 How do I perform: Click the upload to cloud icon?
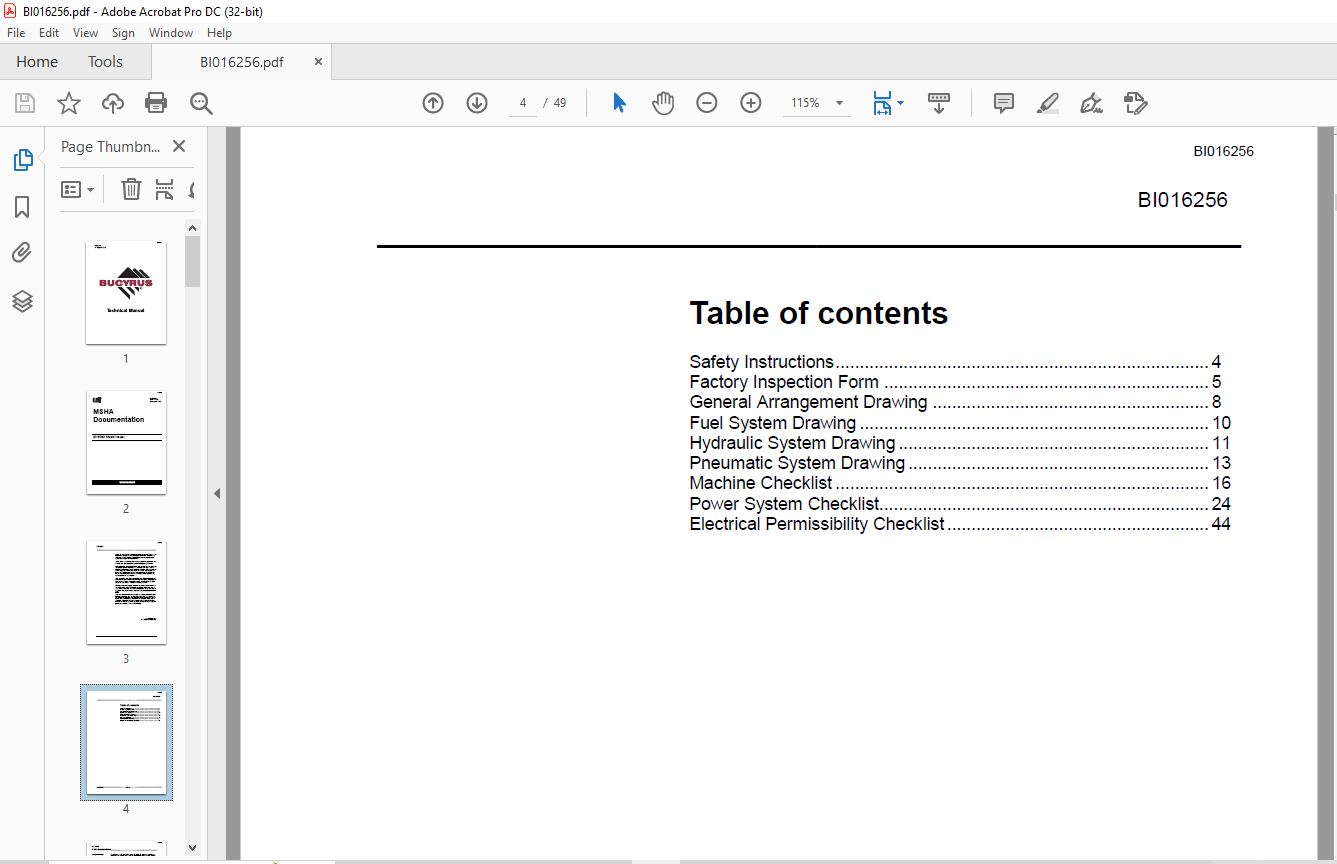[x=113, y=103]
